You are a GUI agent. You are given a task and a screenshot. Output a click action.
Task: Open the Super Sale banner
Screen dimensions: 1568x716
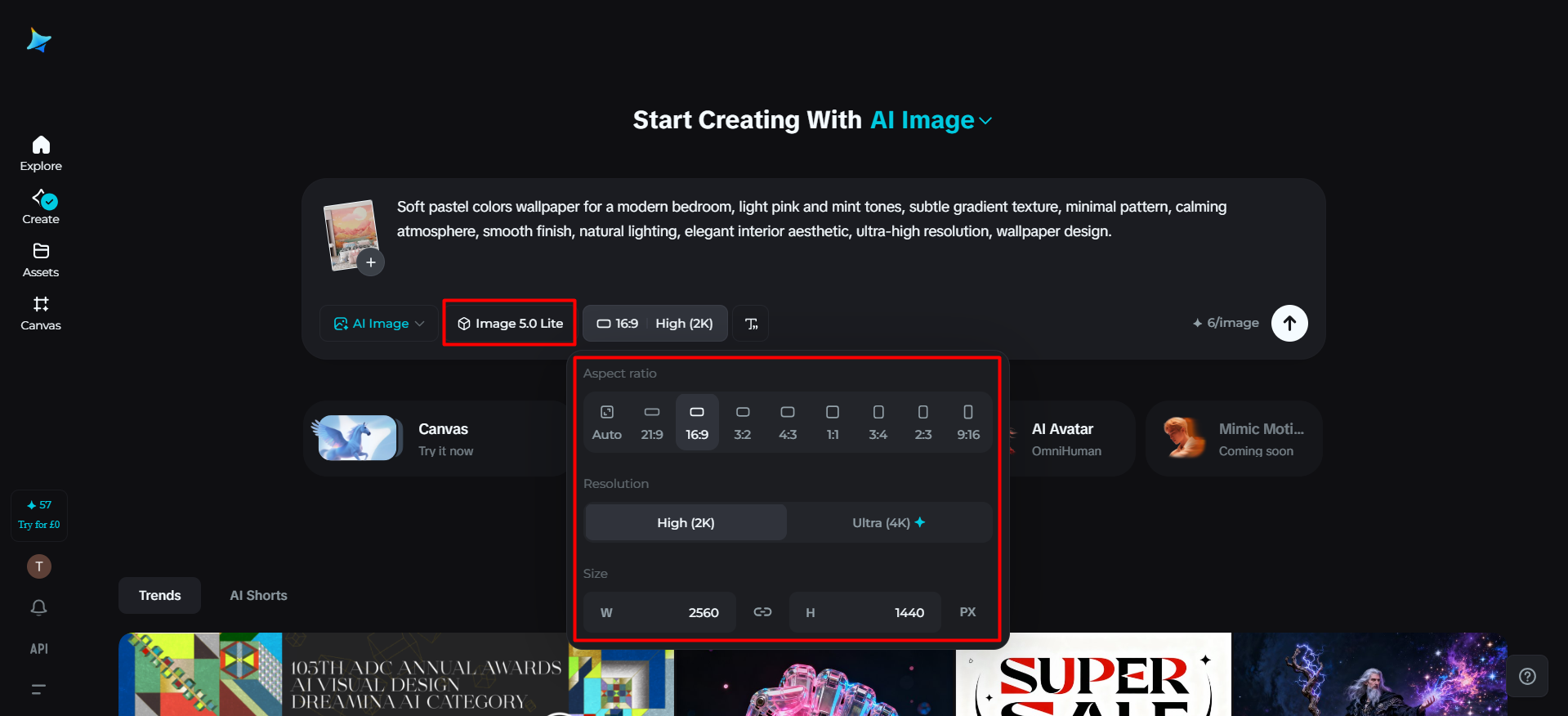(1093, 674)
